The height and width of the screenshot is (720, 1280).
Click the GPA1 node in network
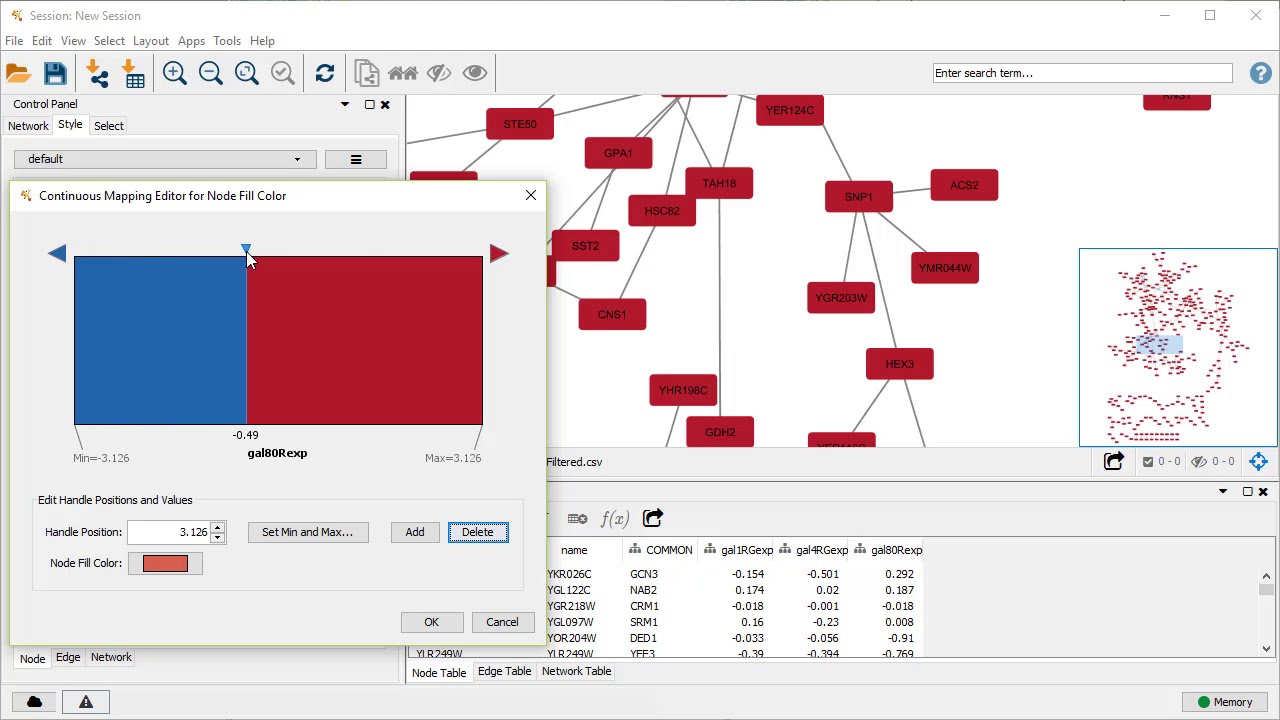(618, 153)
